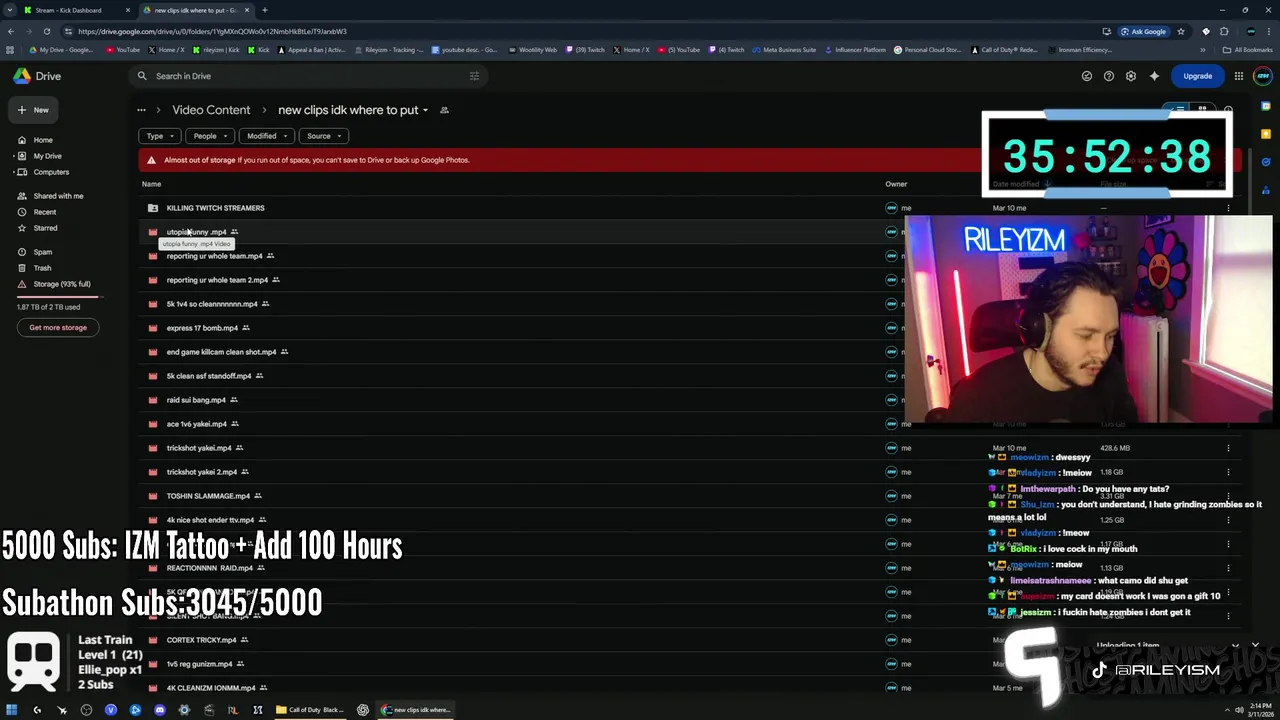Open the Chrome three-dot menu

[x=1268, y=31]
